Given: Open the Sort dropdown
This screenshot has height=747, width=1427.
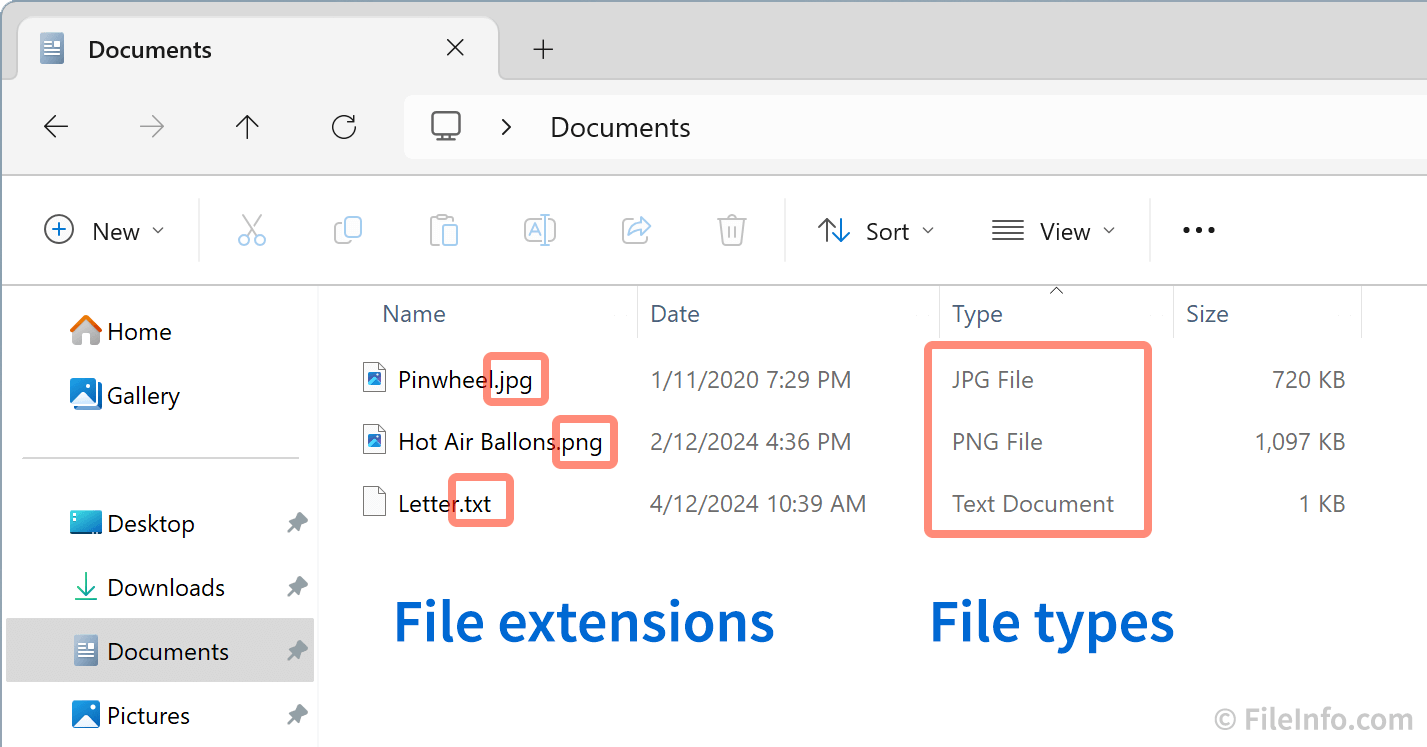Looking at the screenshot, I should click(877, 230).
